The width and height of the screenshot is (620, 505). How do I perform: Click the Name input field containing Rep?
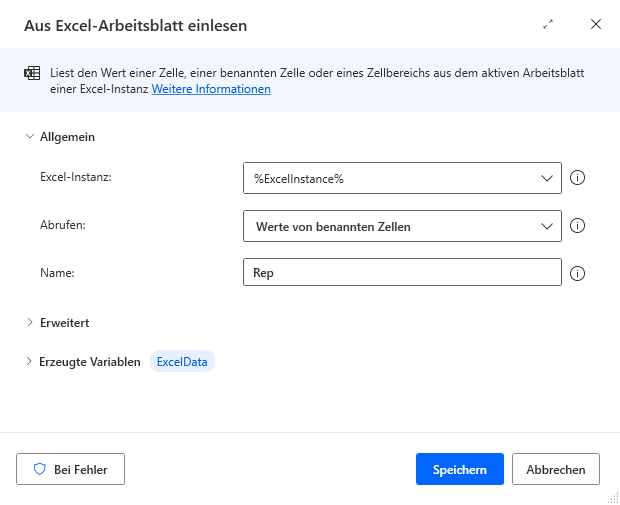coord(403,272)
